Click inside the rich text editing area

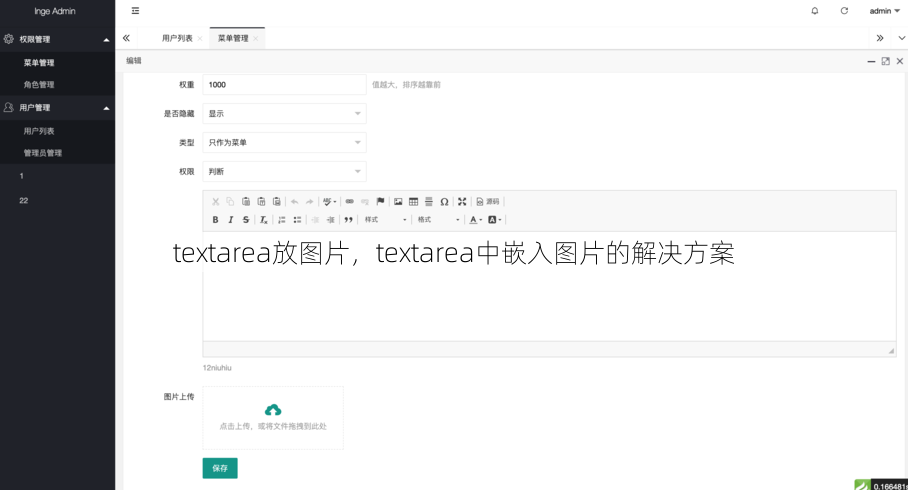(549, 286)
